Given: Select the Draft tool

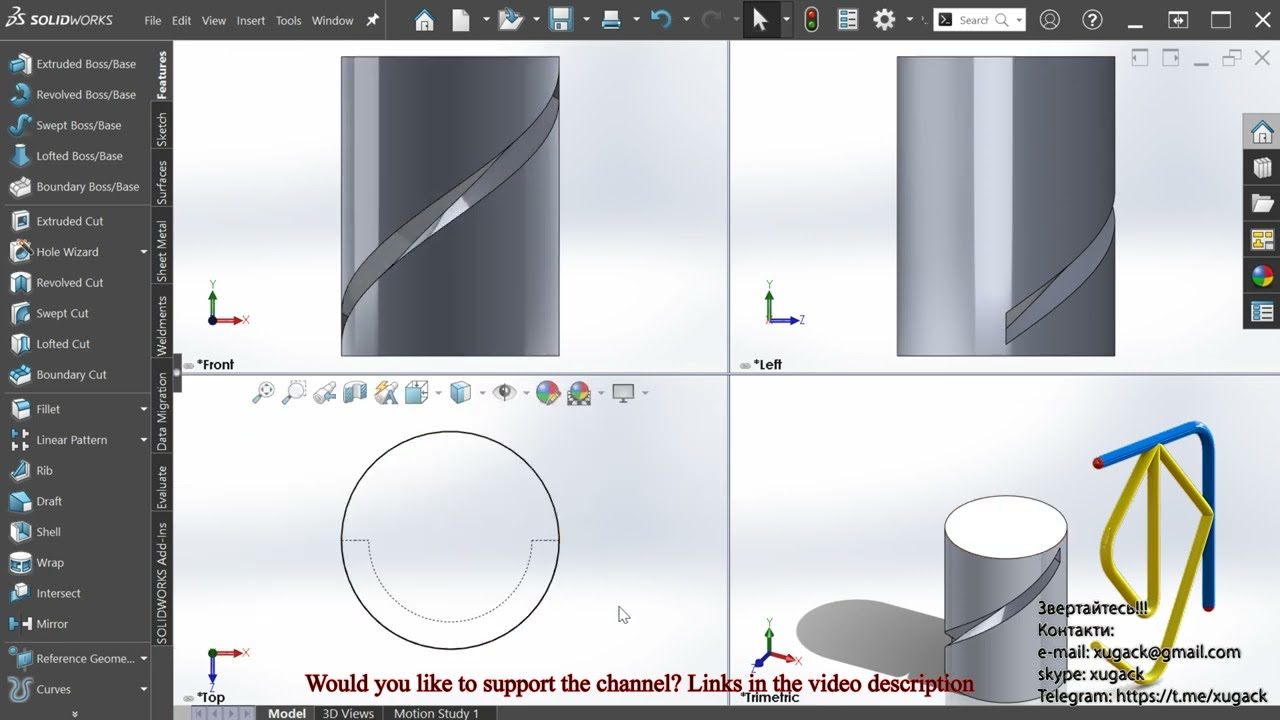Looking at the screenshot, I should pos(36,501).
